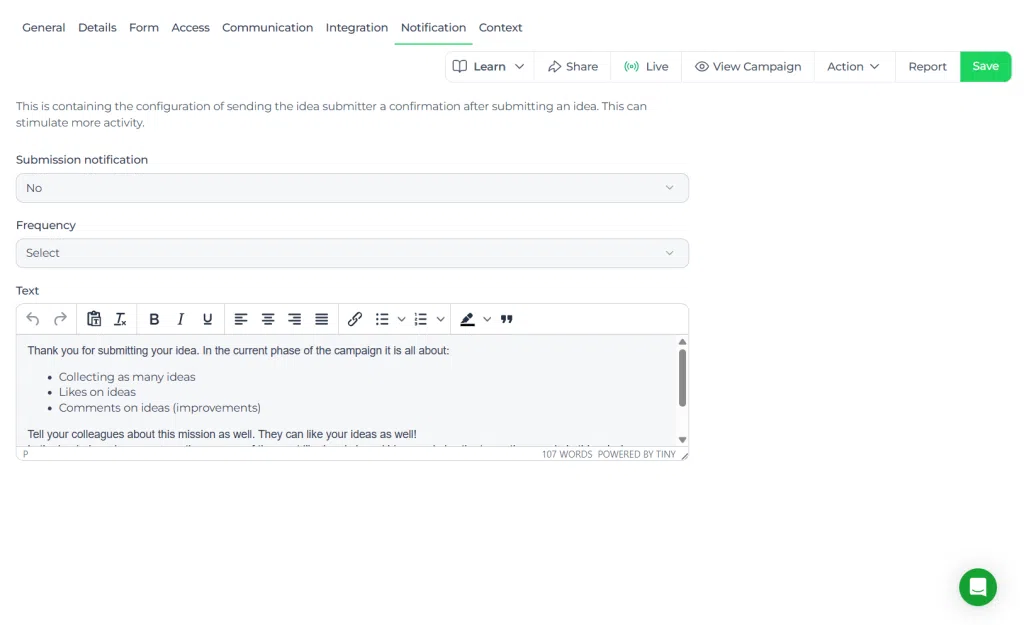Toggle Bold formatting
Image resolution: width=1024 pixels, height=625 pixels.
154,319
